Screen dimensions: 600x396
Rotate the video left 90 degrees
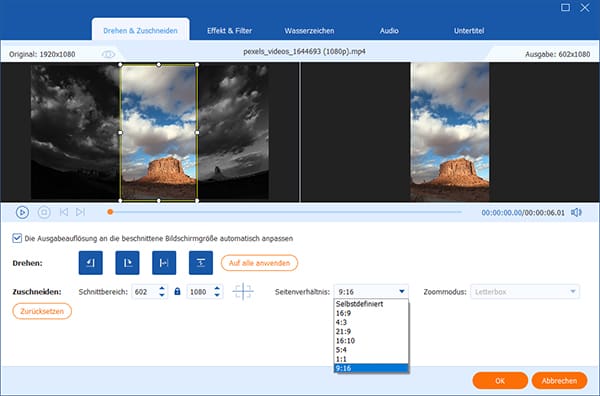91,263
